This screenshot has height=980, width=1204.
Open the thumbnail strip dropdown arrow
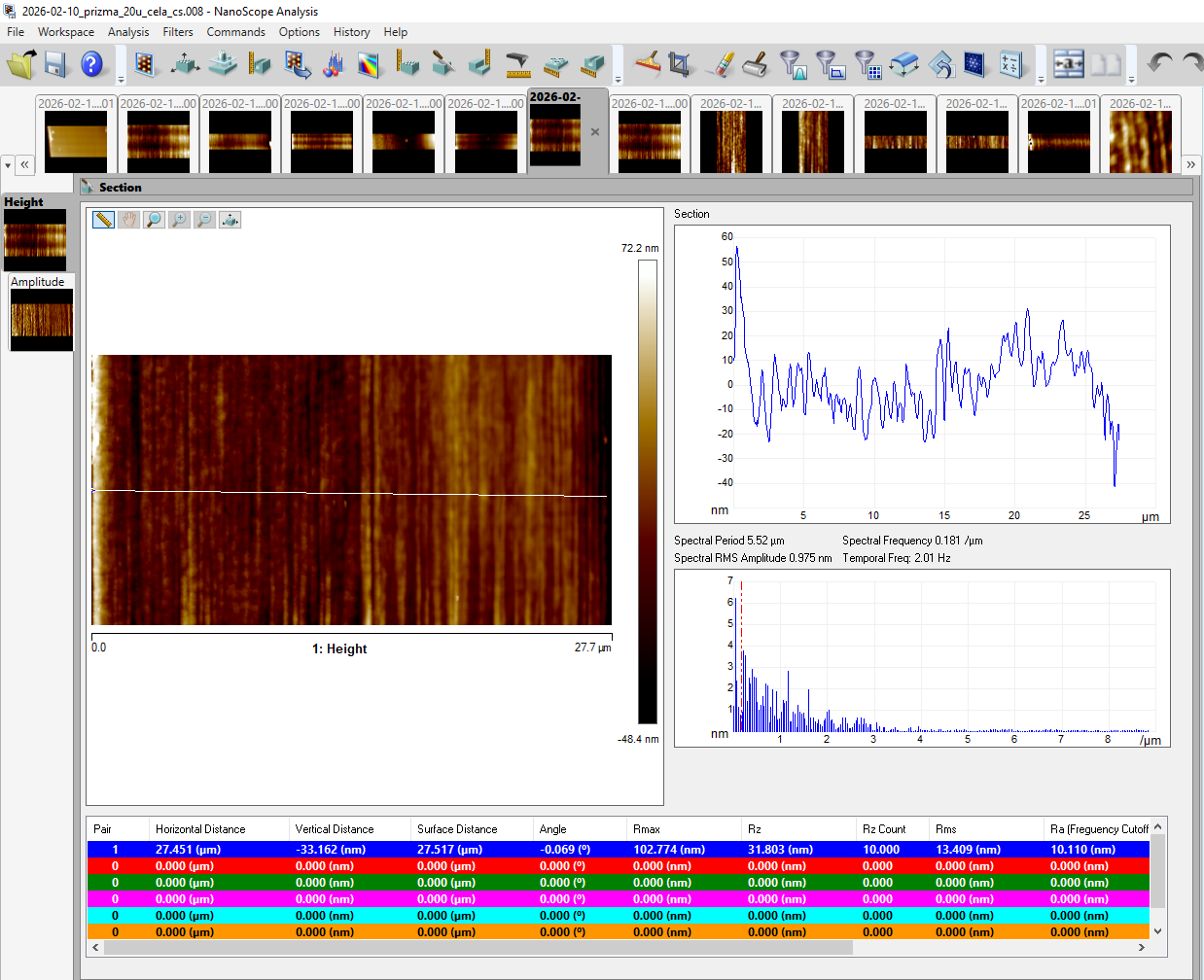click(8, 165)
